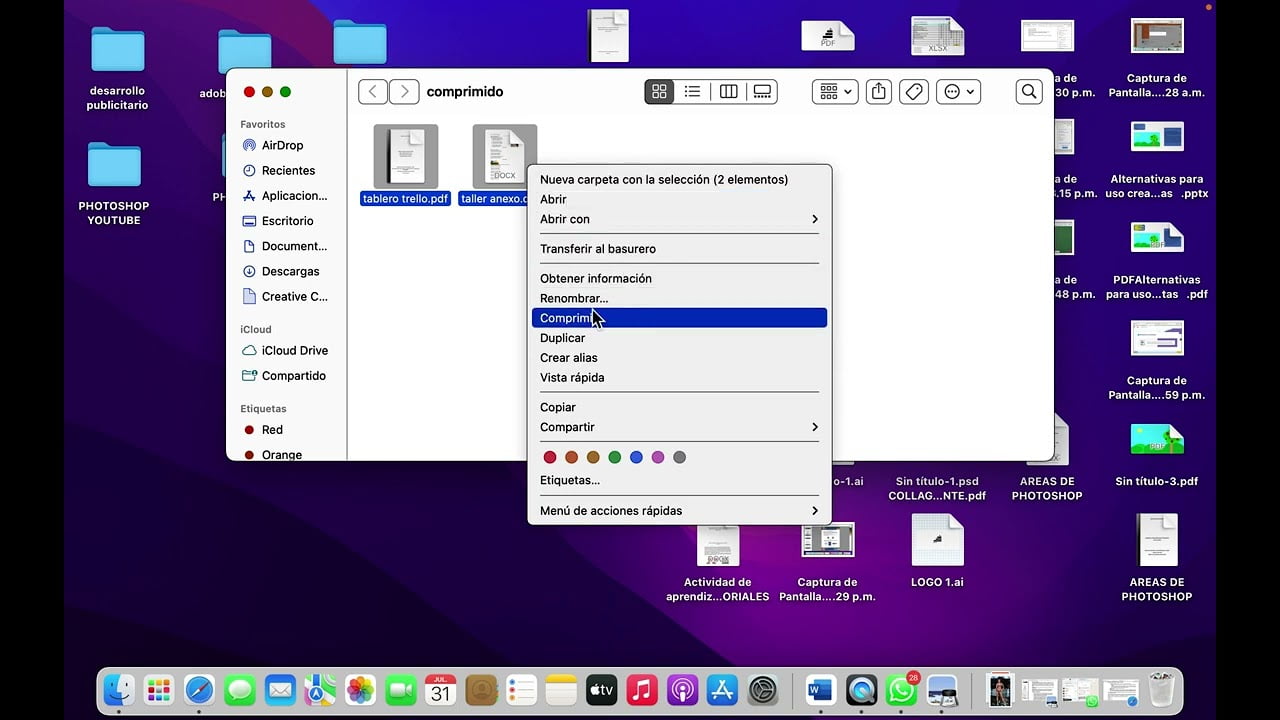Switch to gallery view in Finder toolbar
Image resolution: width=1280 pixels, height=720 pixels.
click(762, 91)
